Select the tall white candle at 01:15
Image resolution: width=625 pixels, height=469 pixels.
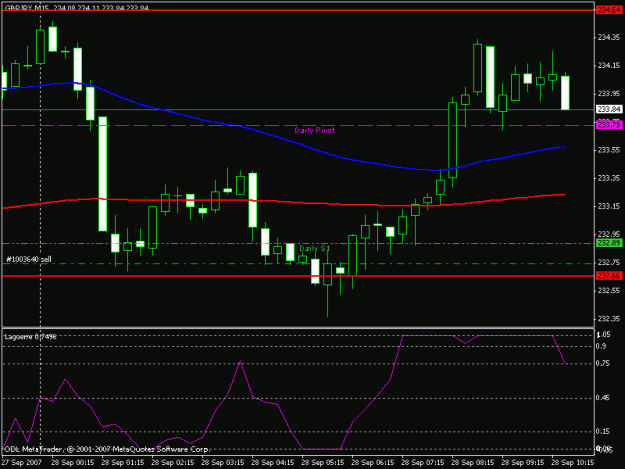103,174
